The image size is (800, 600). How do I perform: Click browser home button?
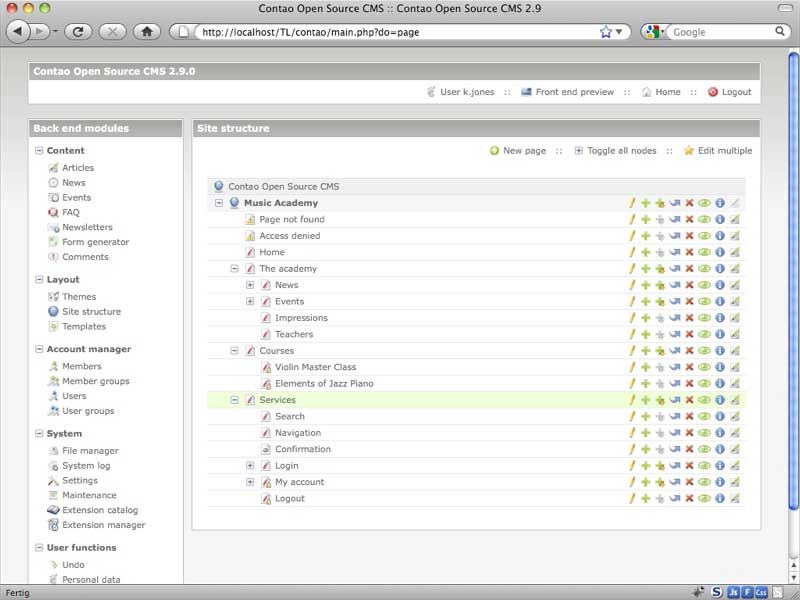[x=147, y=32]
